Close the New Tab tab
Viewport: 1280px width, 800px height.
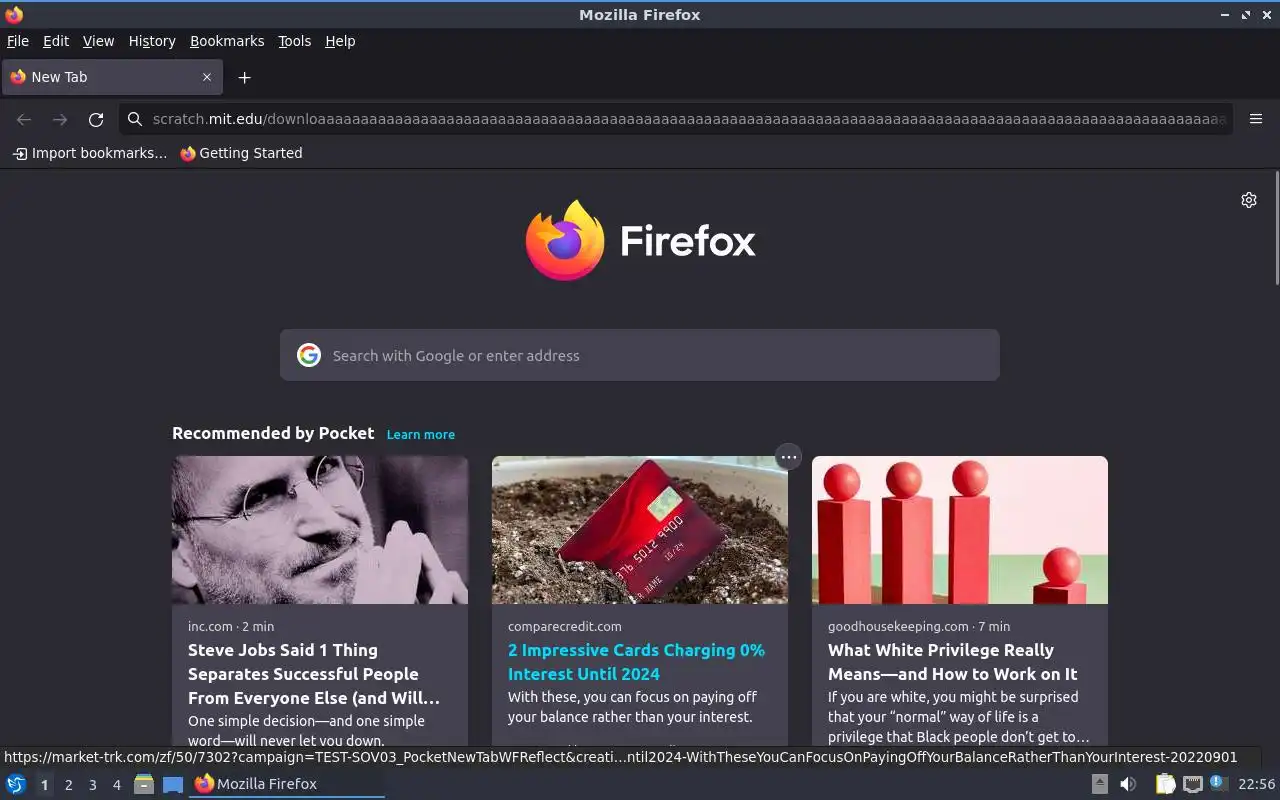tap(207, 77)
